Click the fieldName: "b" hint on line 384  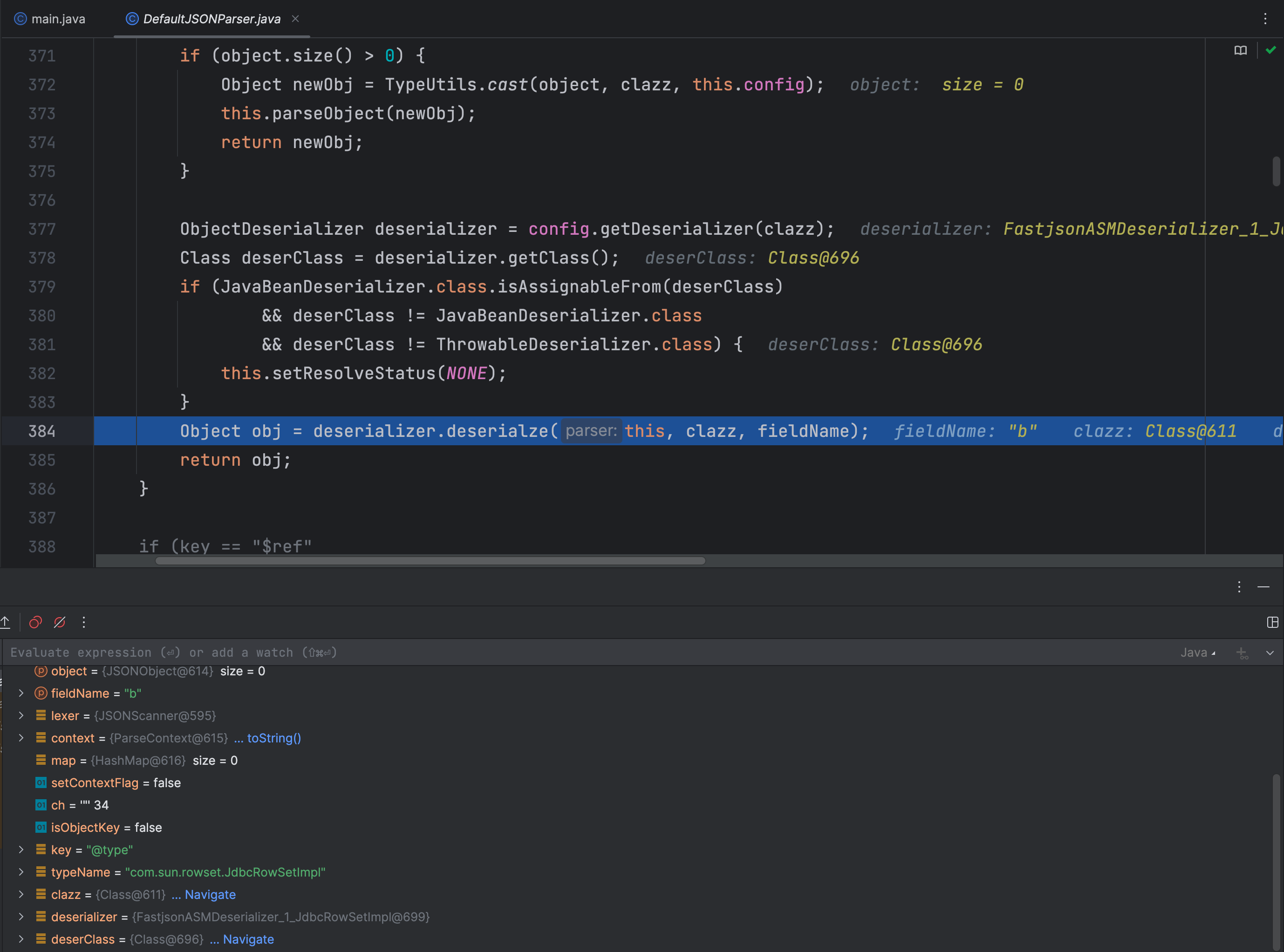point(965,431)
